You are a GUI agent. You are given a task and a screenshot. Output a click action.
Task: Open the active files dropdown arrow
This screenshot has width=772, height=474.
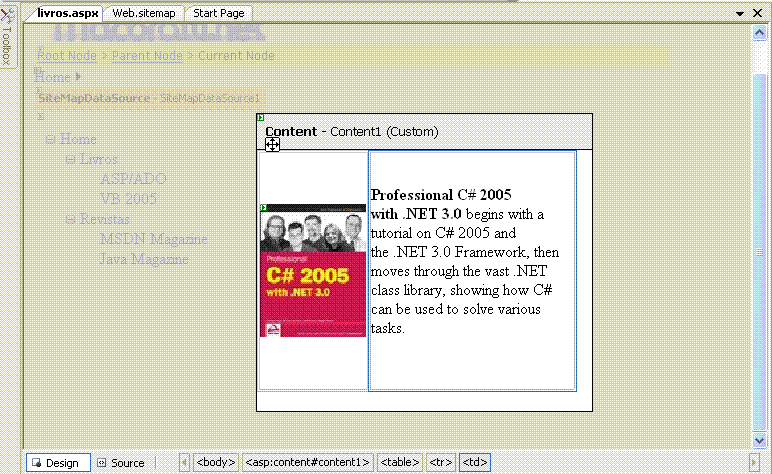740,13
